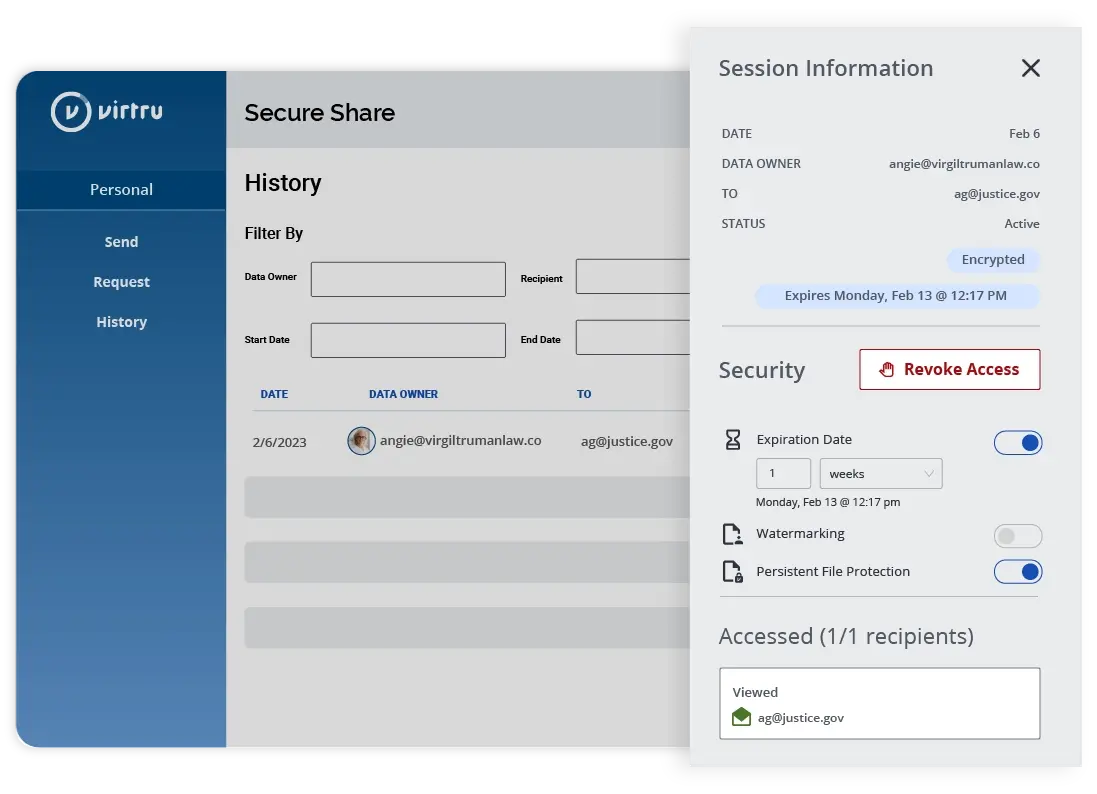Enable the Watermarking toggle
Screen dimensions: 1097x794
coord(1018,536)
